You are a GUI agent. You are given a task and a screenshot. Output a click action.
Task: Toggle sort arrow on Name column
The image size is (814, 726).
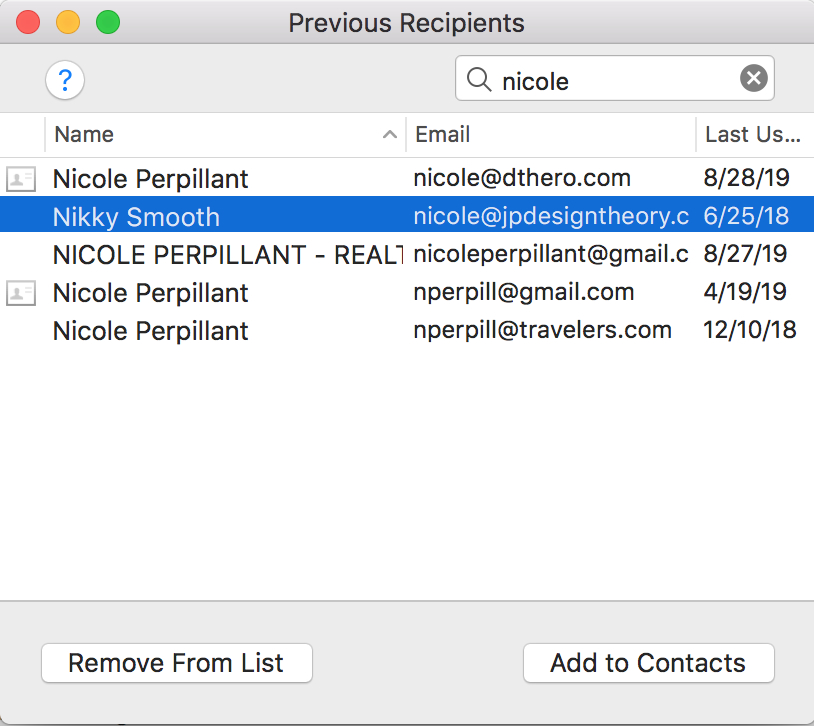coord(390,135)
